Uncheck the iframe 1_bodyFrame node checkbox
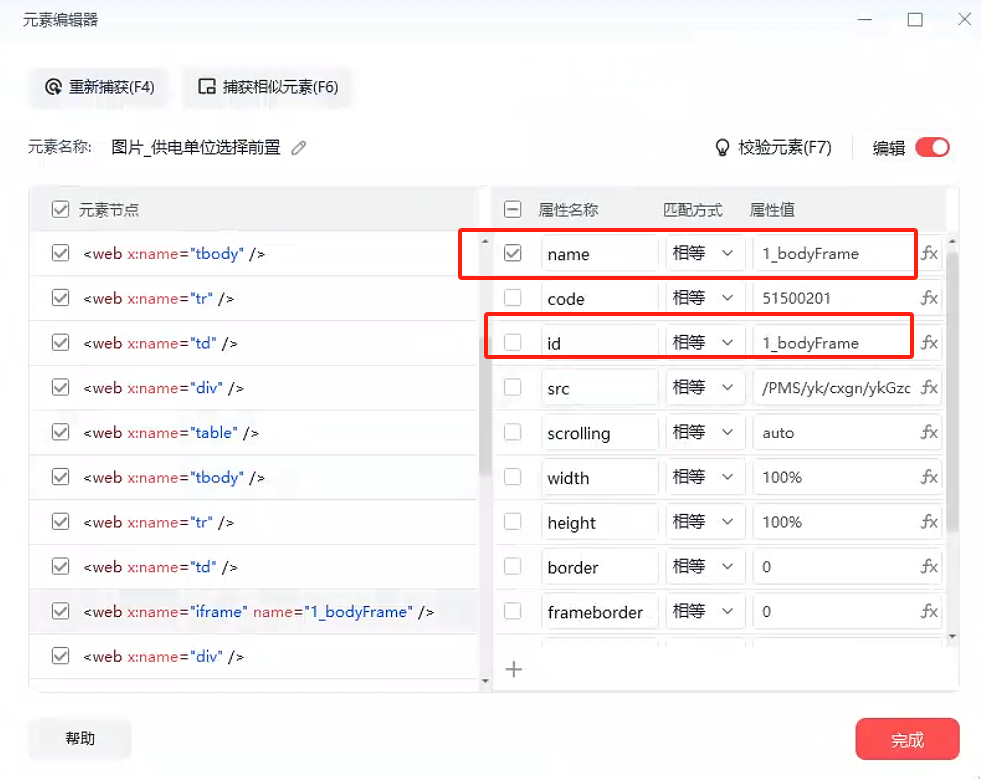This screenshot has height=779, width=981. click(60, 611)
